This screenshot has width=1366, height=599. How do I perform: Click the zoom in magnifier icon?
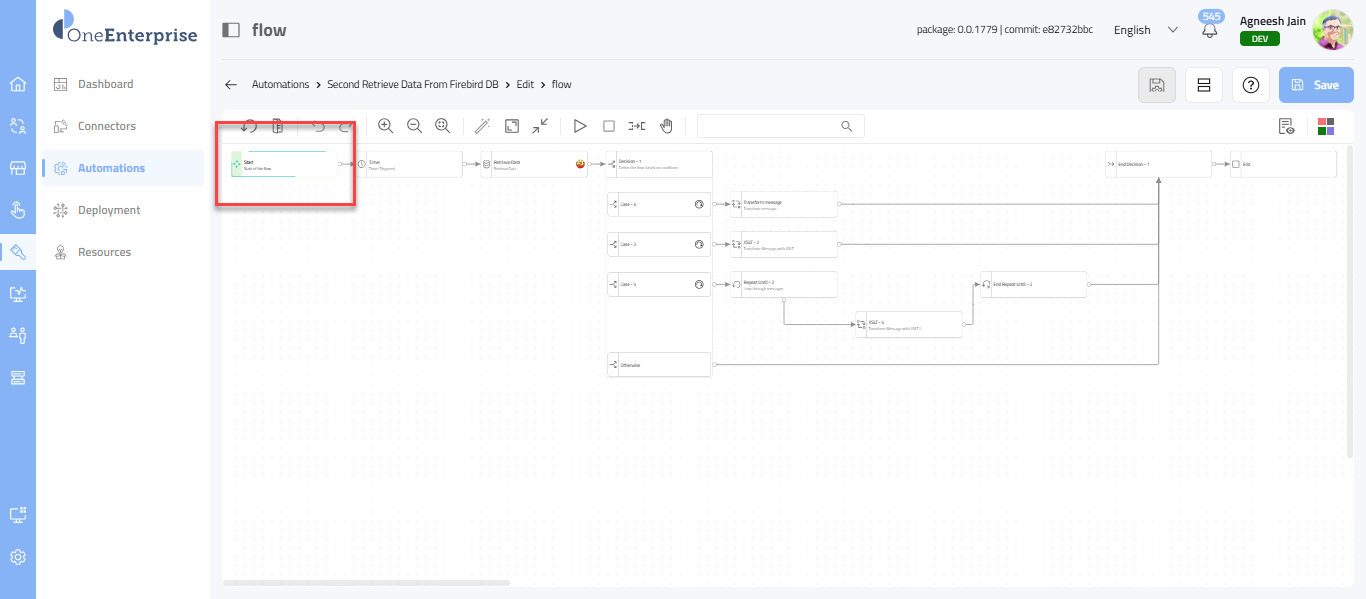pyautogui.click(x=385, y=126)
